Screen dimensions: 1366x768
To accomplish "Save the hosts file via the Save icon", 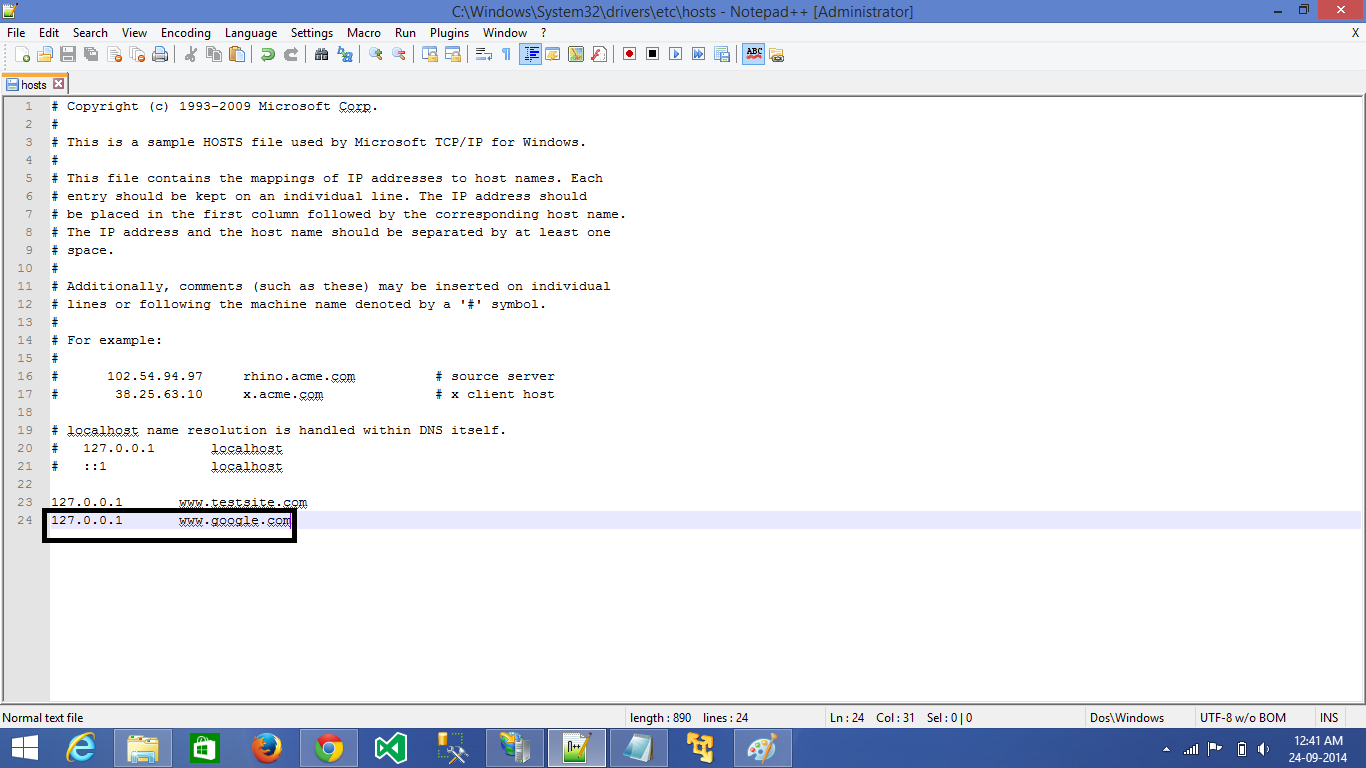I will [68, 54].
